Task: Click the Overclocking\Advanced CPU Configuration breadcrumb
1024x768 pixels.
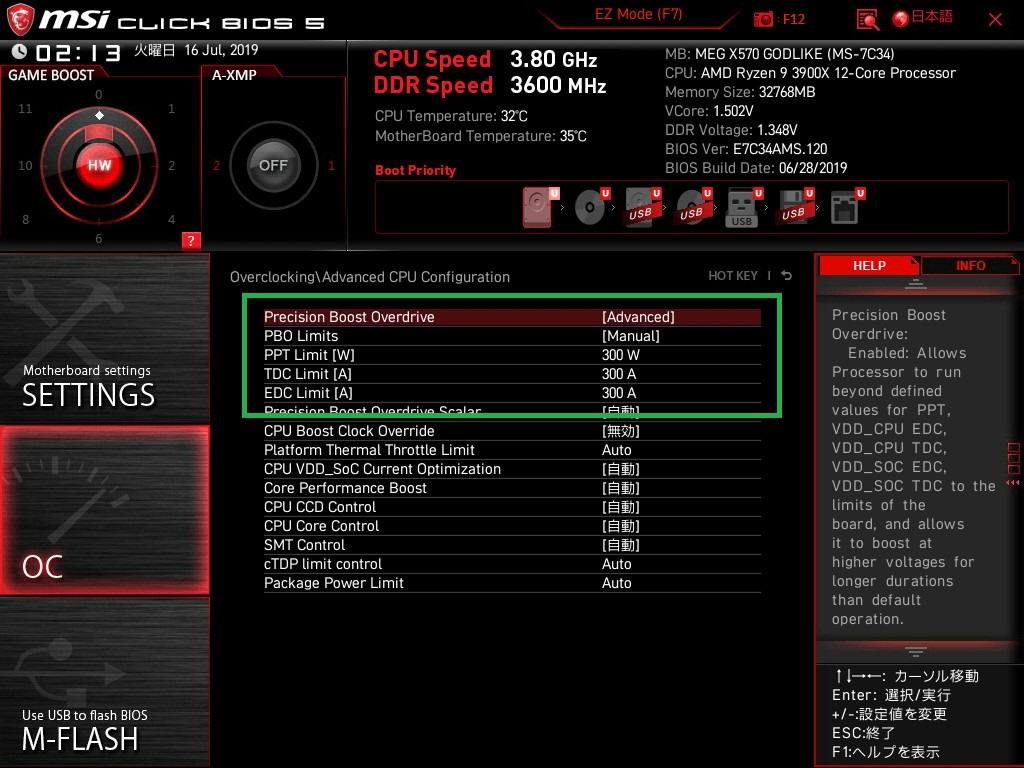Action: [x=370, y=277]
